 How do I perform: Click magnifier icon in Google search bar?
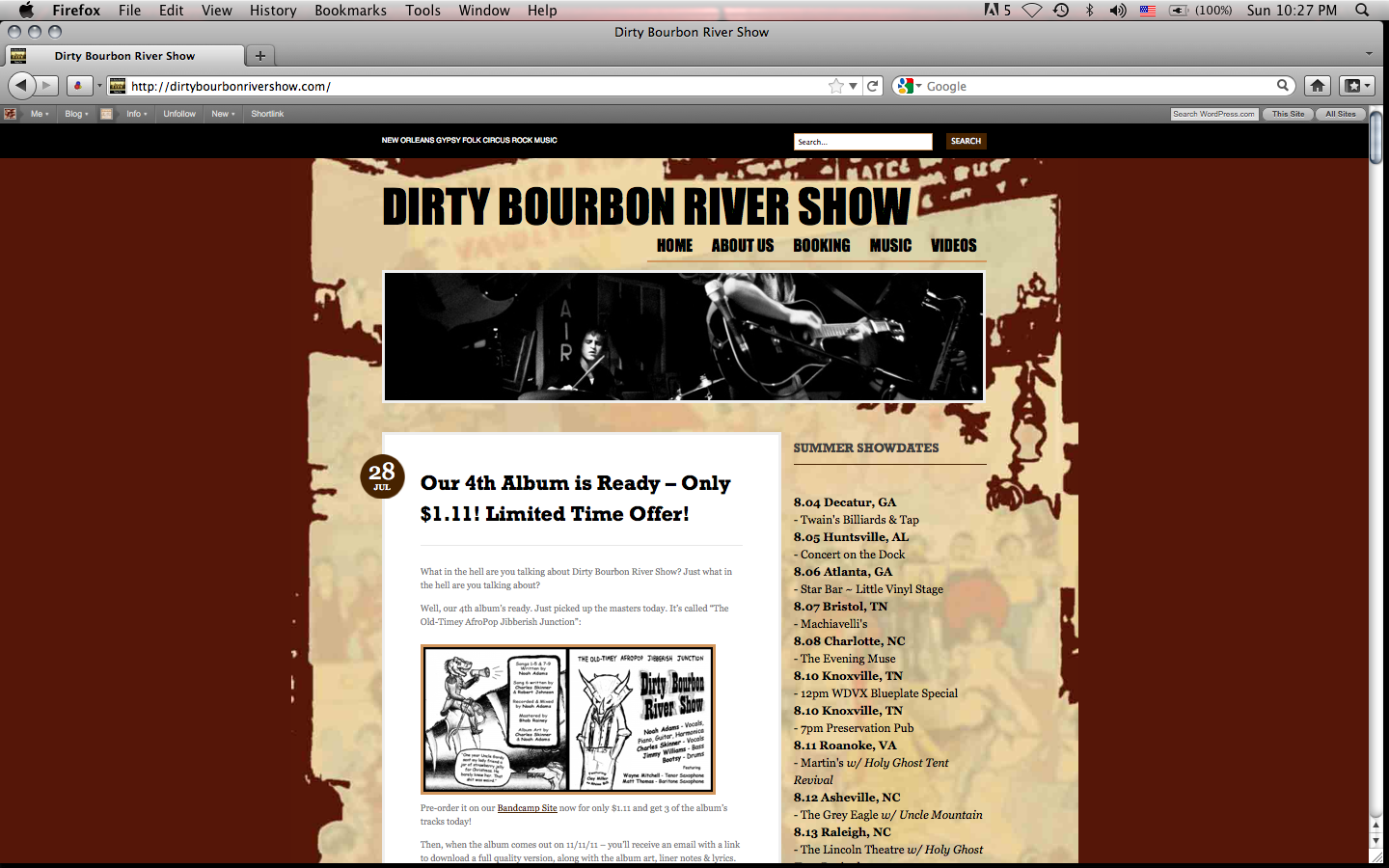pos(1283,86)
